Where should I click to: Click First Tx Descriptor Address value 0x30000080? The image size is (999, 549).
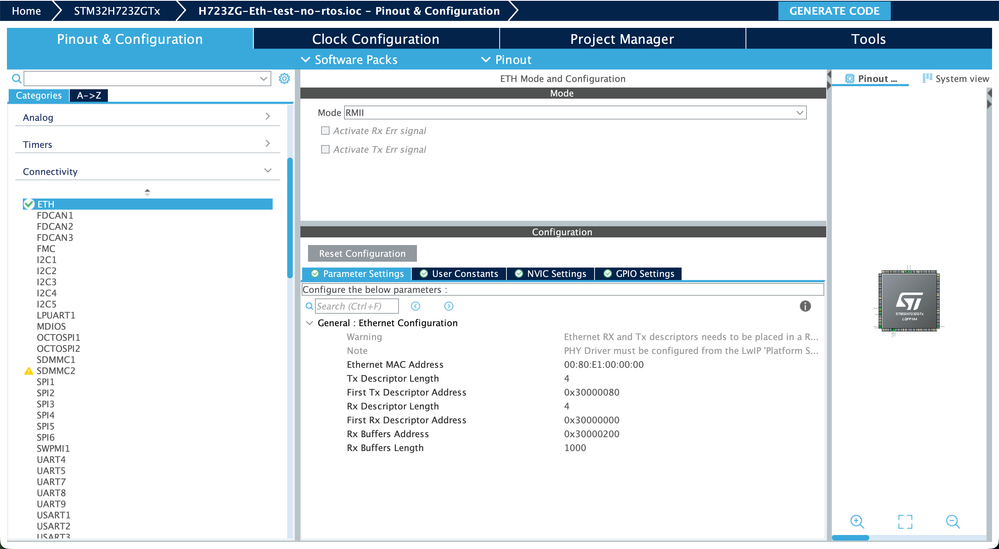pos(592,392)
